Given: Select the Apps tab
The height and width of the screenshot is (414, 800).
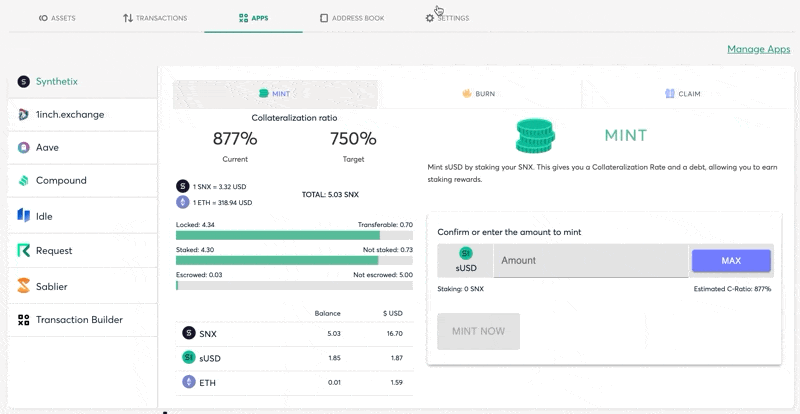Looking at the screenshot, I should 254,18.
